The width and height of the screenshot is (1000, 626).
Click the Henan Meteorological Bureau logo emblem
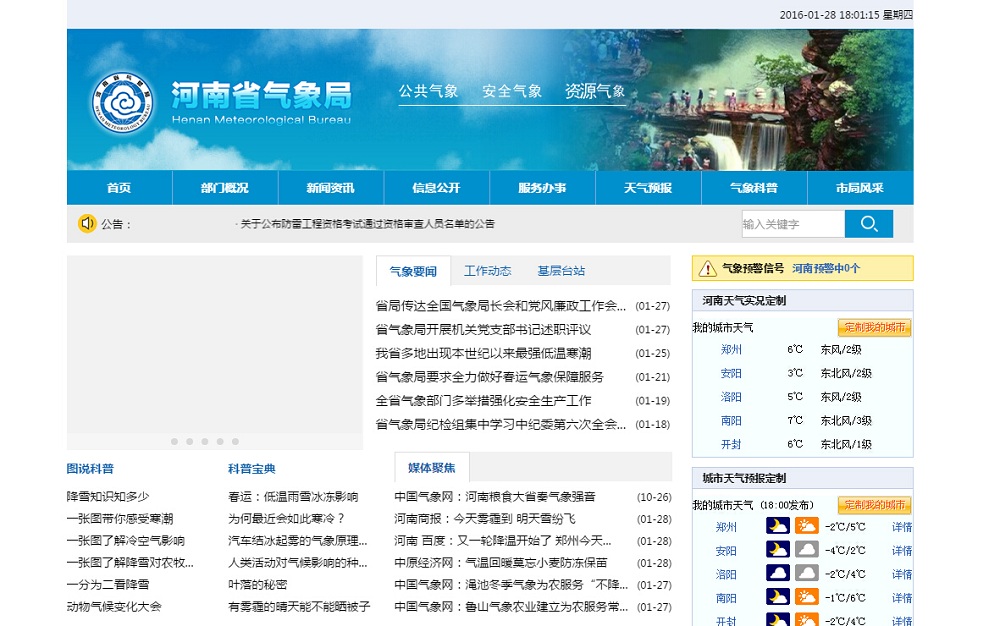pos(122,102)
